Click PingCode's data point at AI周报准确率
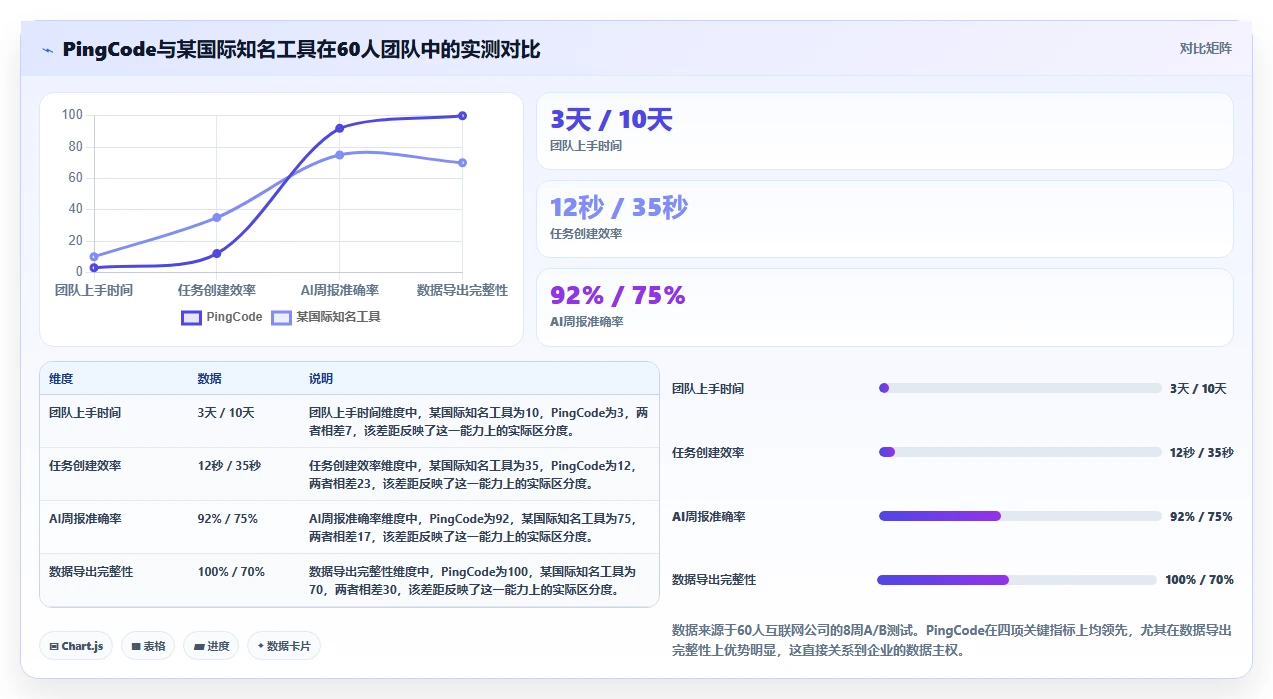Viewport: 1273px width, 699px height. click(339, 128)
